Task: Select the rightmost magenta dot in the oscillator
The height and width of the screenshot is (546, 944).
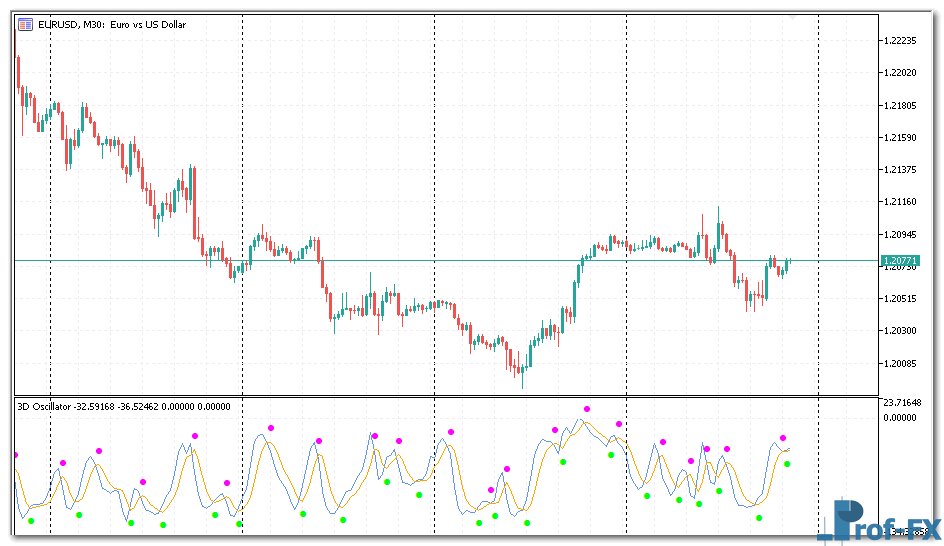Action: (x=783, y=438)
